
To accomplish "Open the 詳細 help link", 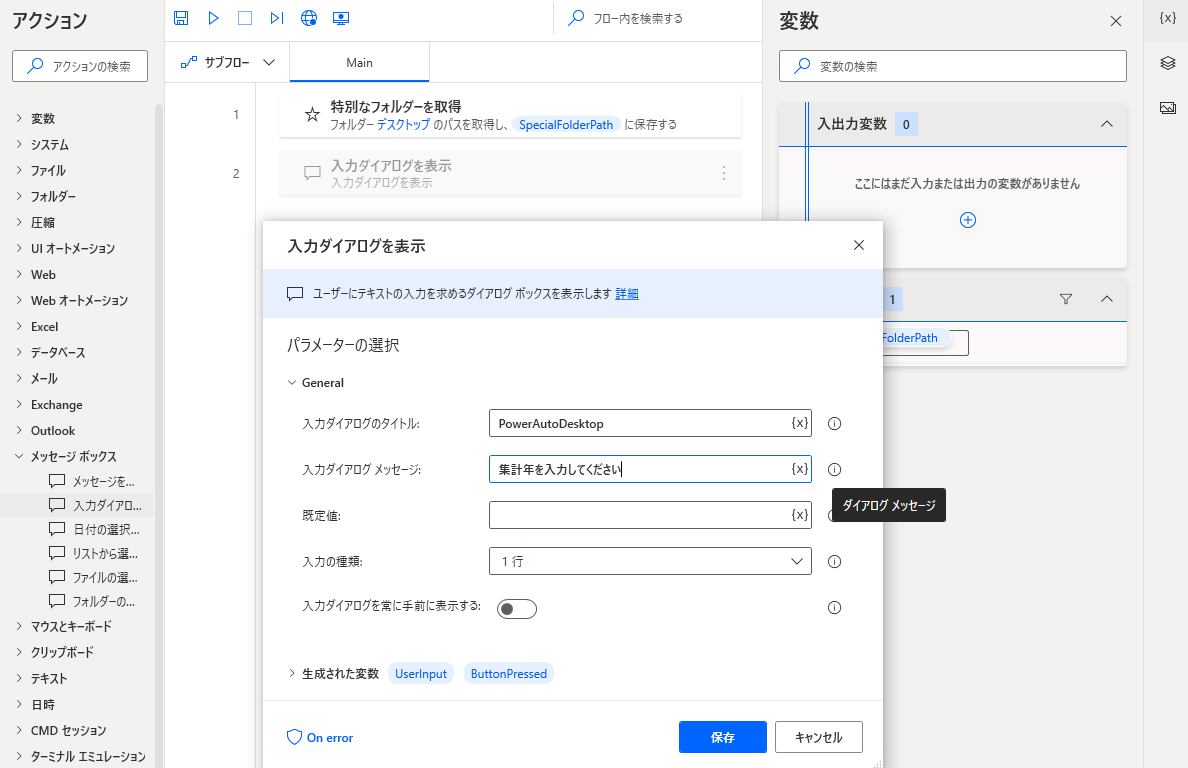I will 627,294.
